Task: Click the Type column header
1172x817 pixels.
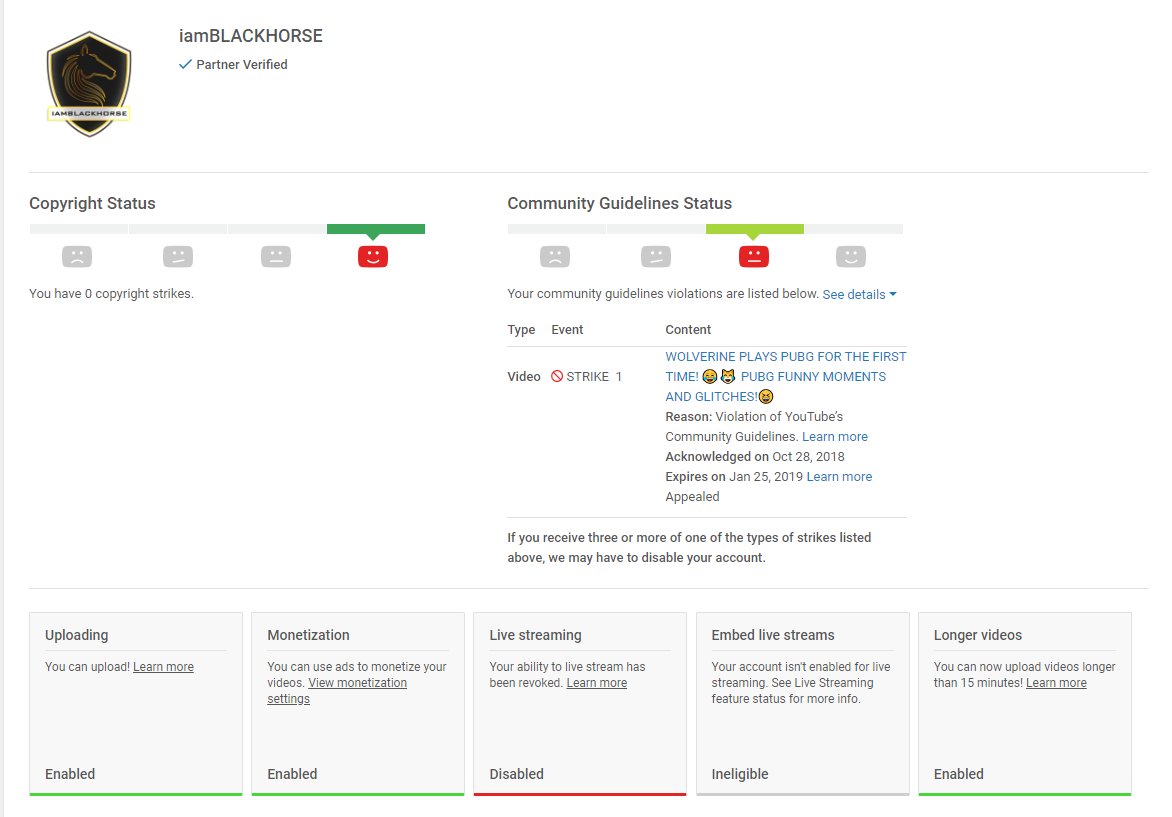Action: coord(521,330)
